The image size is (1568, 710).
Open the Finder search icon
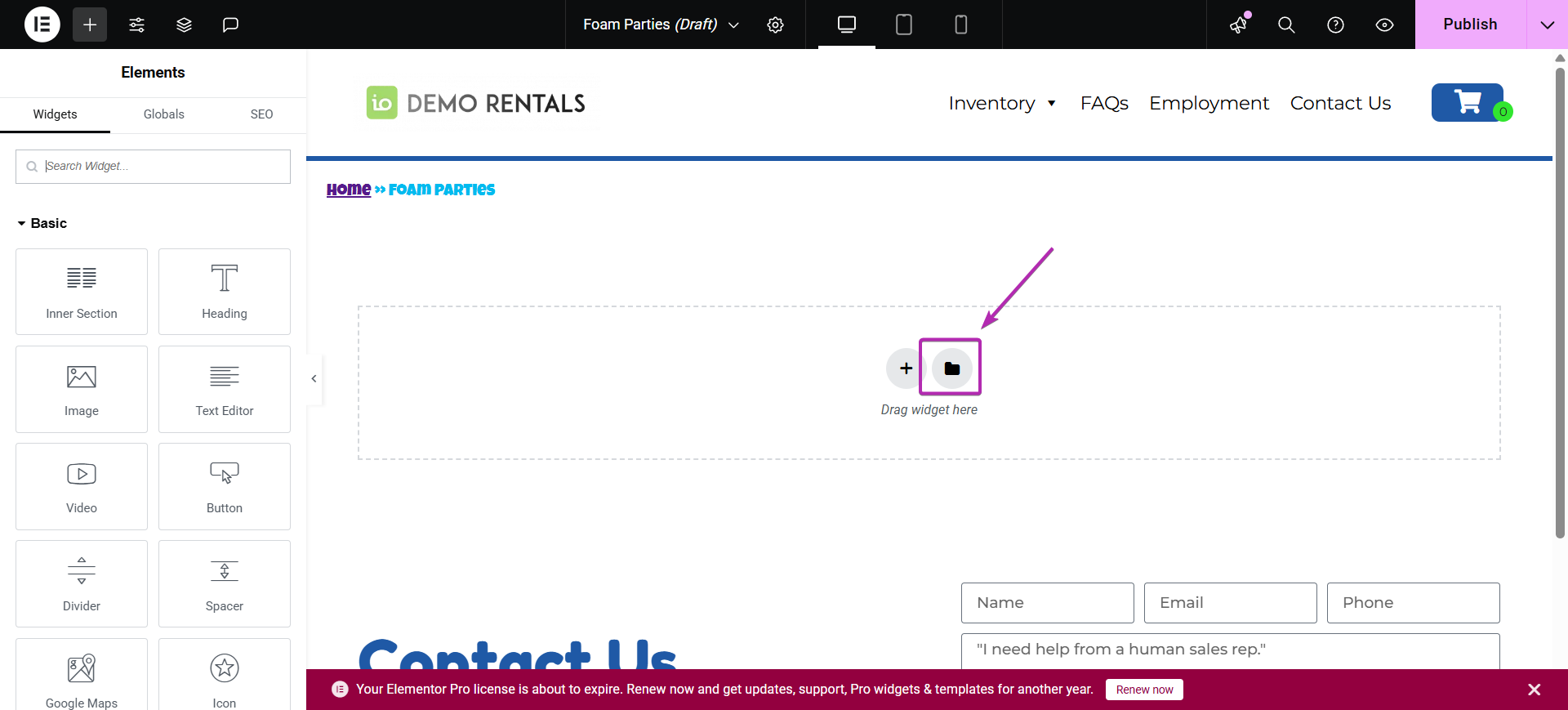click(1286, 25)
